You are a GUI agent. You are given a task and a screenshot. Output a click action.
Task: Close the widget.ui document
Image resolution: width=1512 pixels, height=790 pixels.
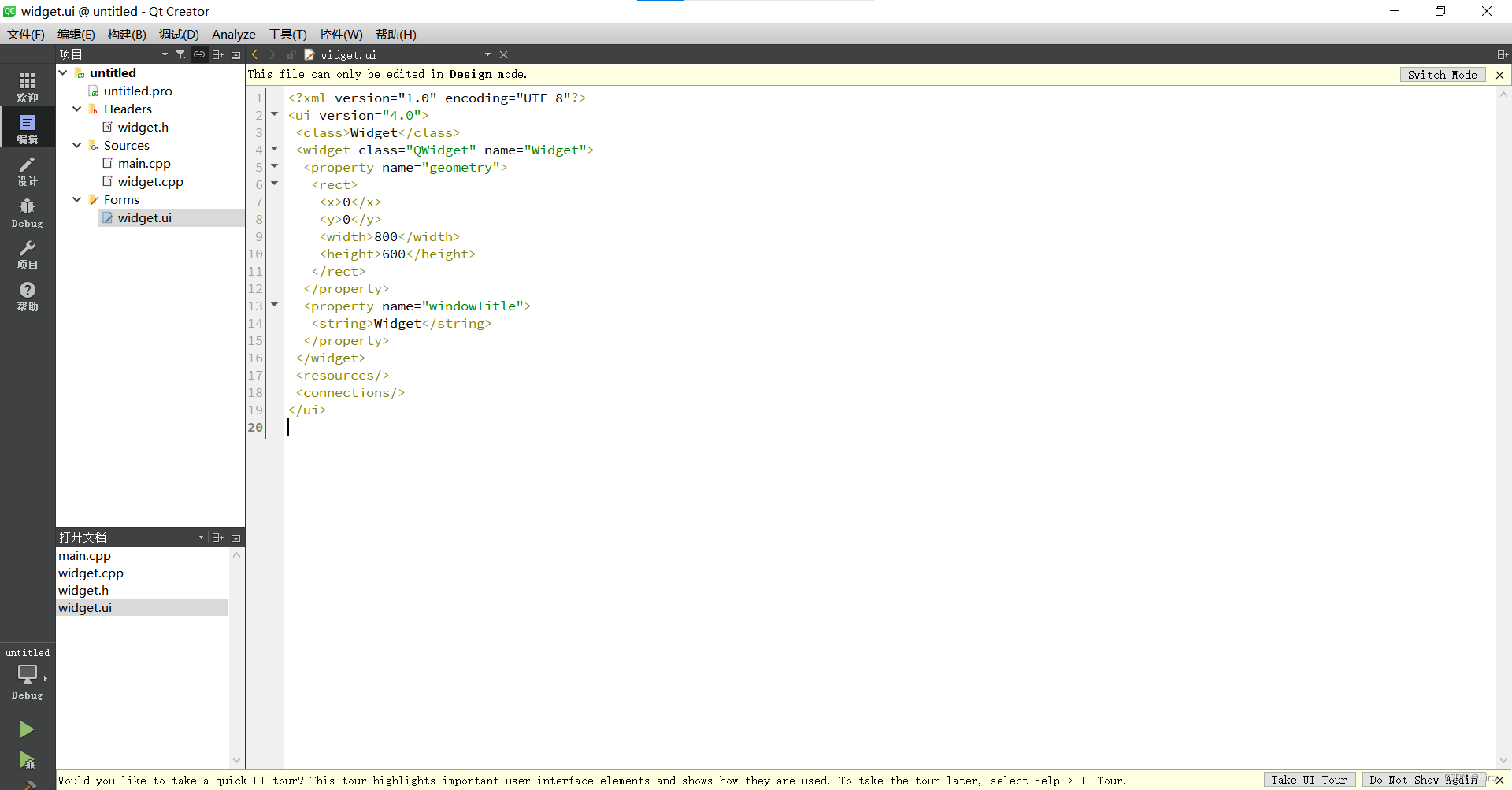coord(504,54)
